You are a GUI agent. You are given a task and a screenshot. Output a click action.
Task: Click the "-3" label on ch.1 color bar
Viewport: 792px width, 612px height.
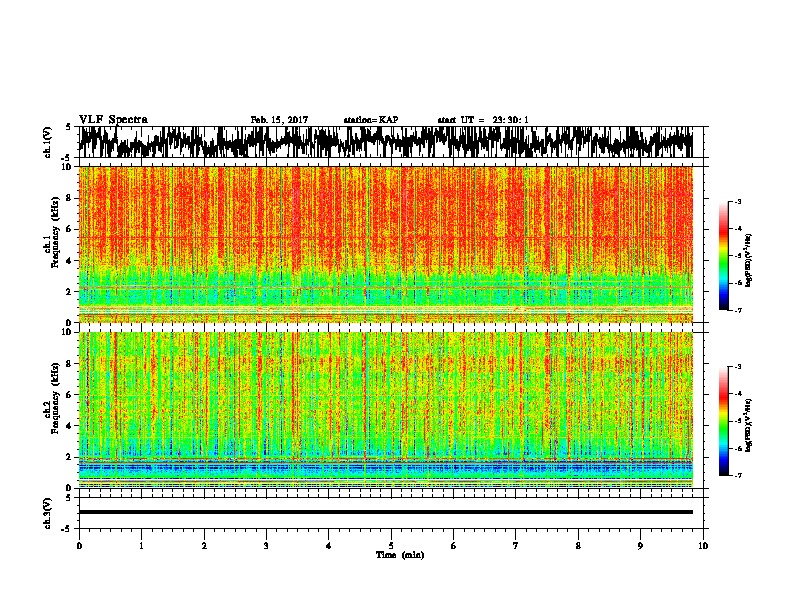pos(737,201)
